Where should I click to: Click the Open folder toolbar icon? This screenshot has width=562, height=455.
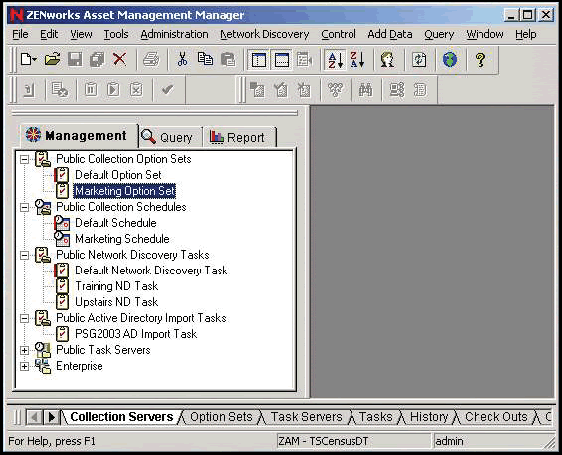[x=52, y=59]
